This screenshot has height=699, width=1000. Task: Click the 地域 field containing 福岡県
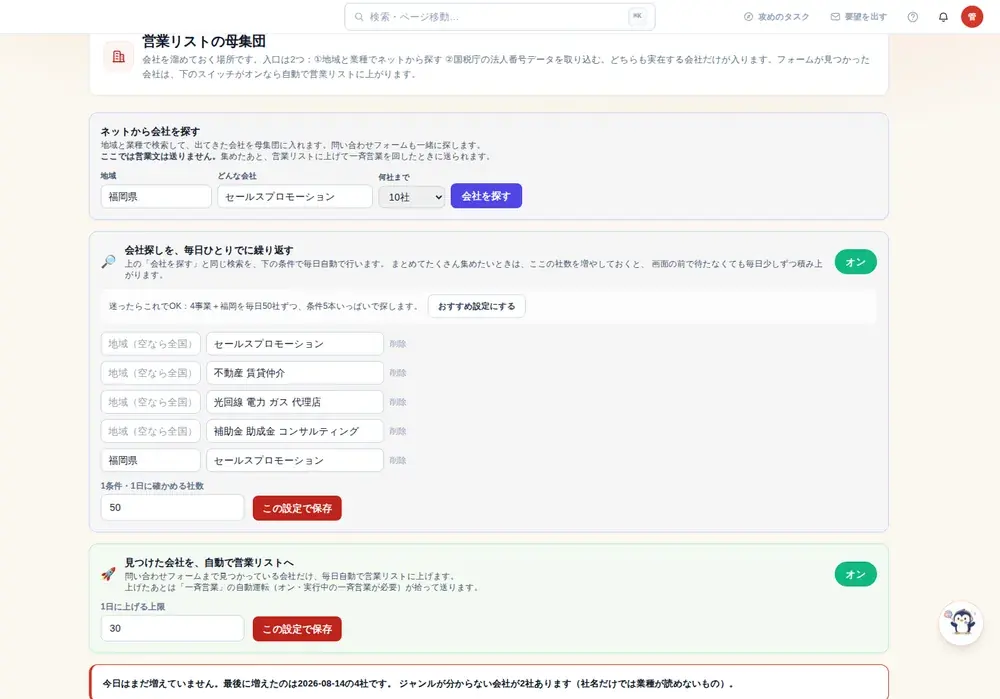tap(156, 196)
